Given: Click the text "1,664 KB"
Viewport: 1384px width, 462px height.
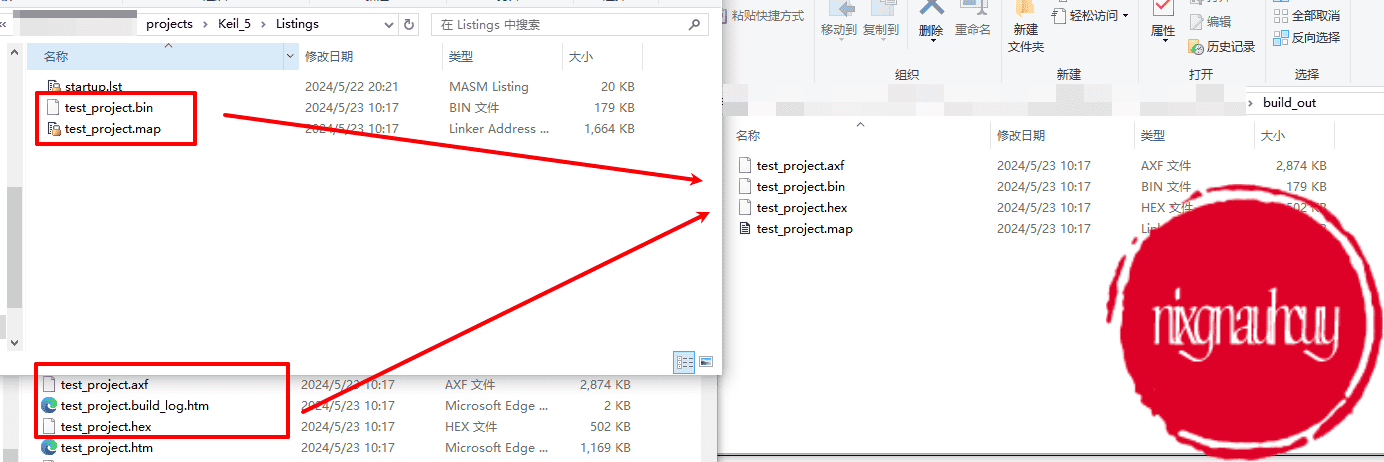Looking at the screenshot, I should tap(608, 129).
